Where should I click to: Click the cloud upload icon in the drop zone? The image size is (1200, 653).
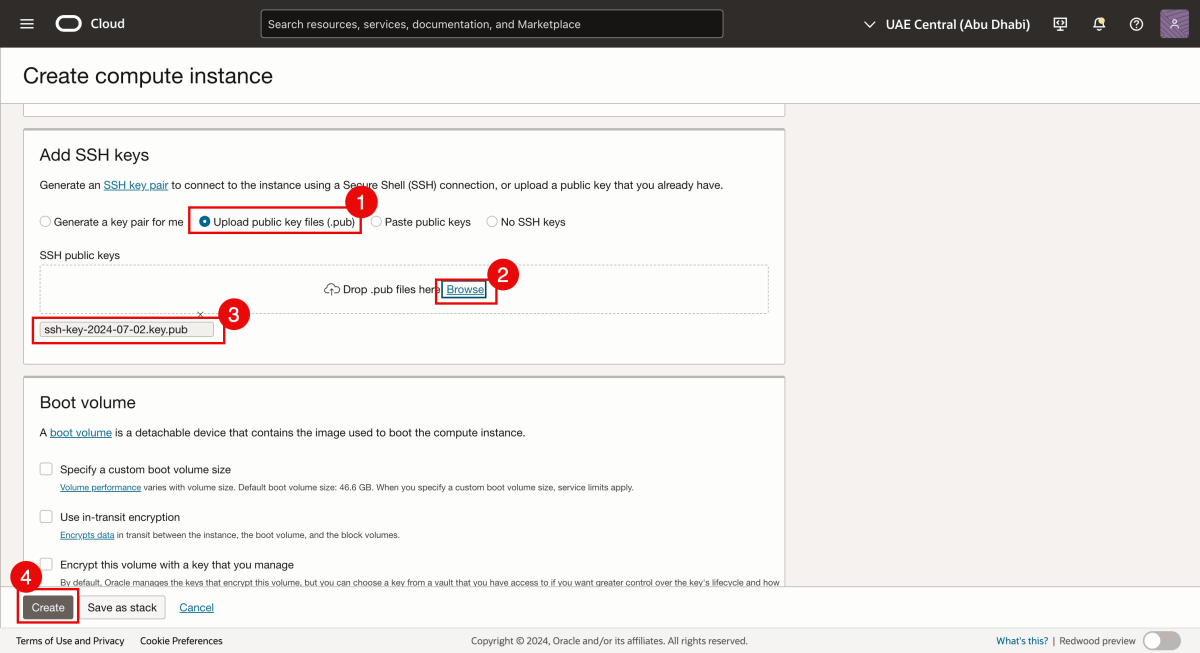click(331, 289)
